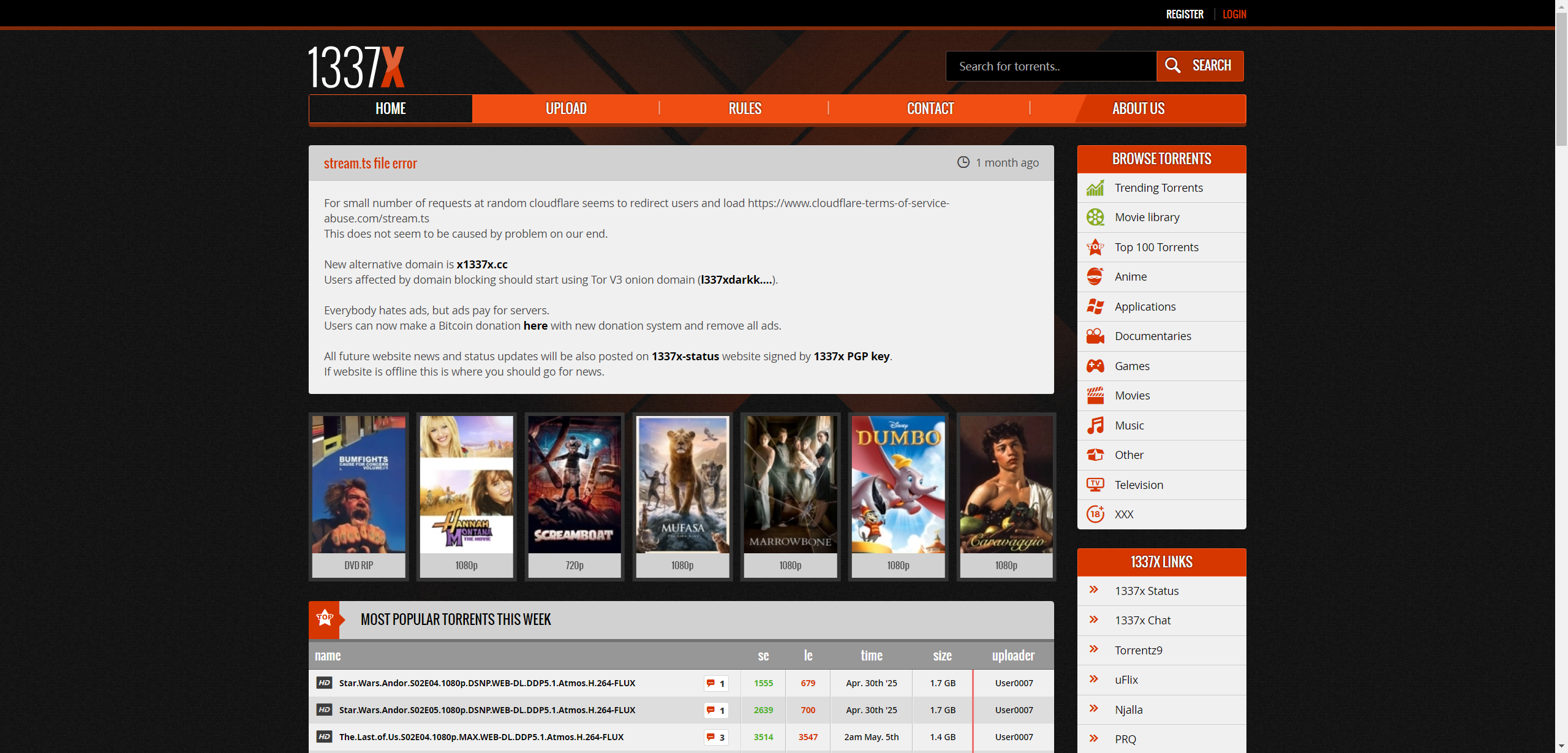1568x753 pixels.
Task: Click the Music note icon
Action: (1095, 426)
